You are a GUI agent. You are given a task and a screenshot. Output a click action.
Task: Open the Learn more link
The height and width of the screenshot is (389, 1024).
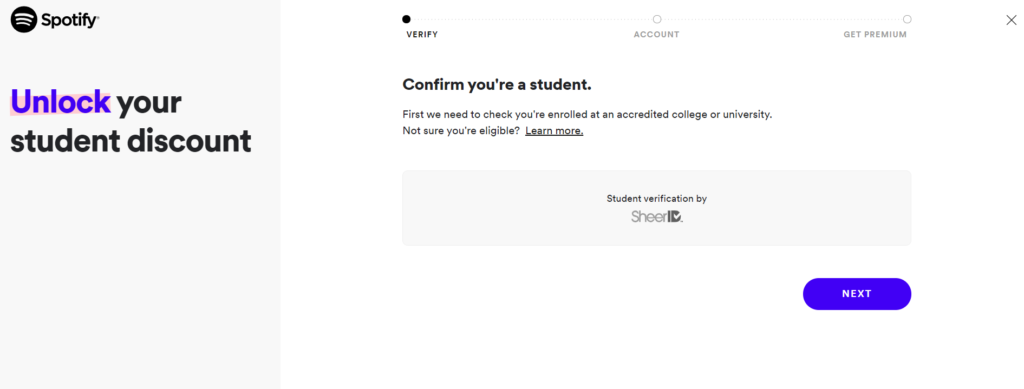pyautogui.click(x=554, y=131)
